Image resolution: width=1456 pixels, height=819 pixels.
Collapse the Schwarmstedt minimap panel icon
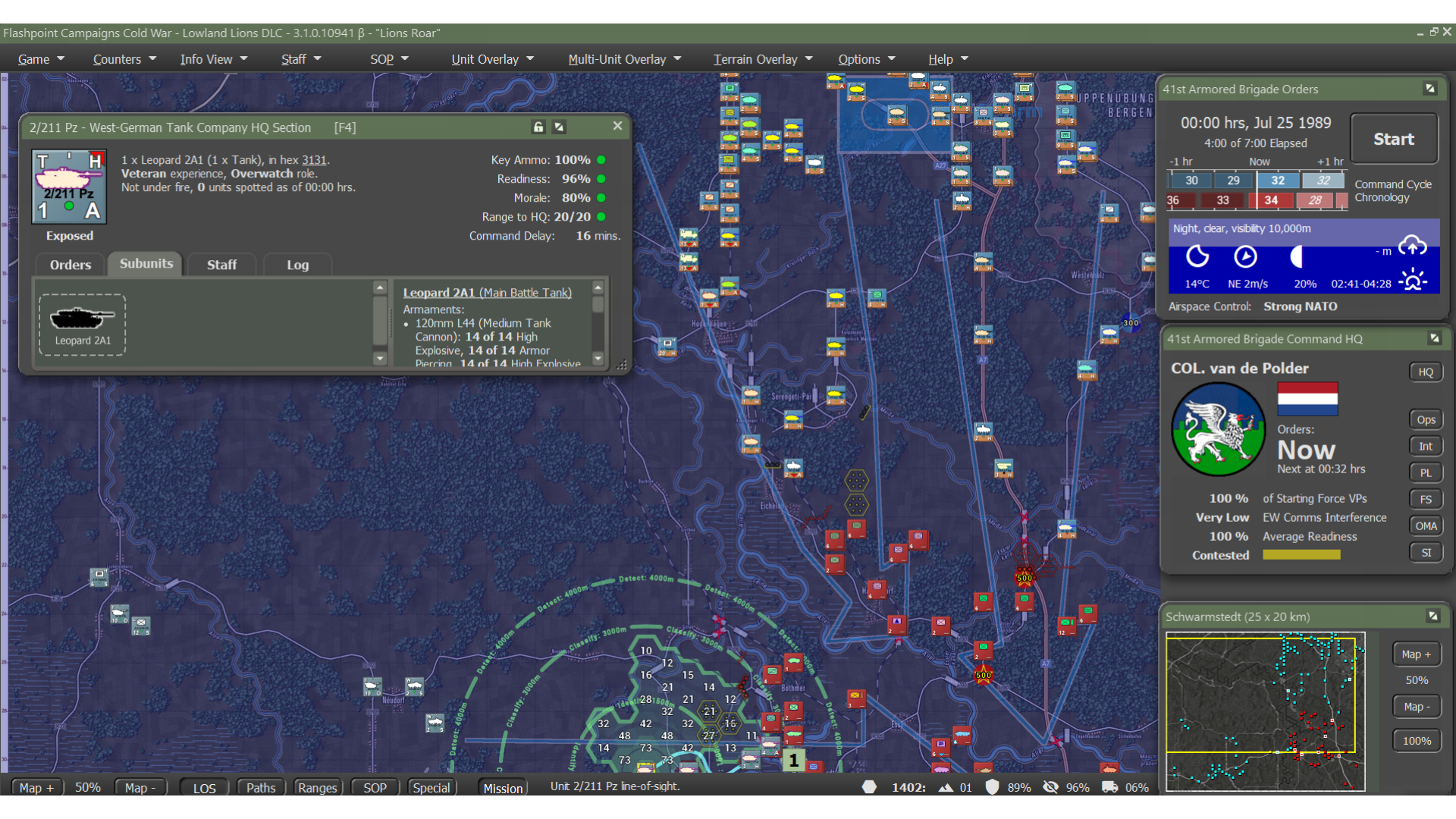[x=1433, y=617]
